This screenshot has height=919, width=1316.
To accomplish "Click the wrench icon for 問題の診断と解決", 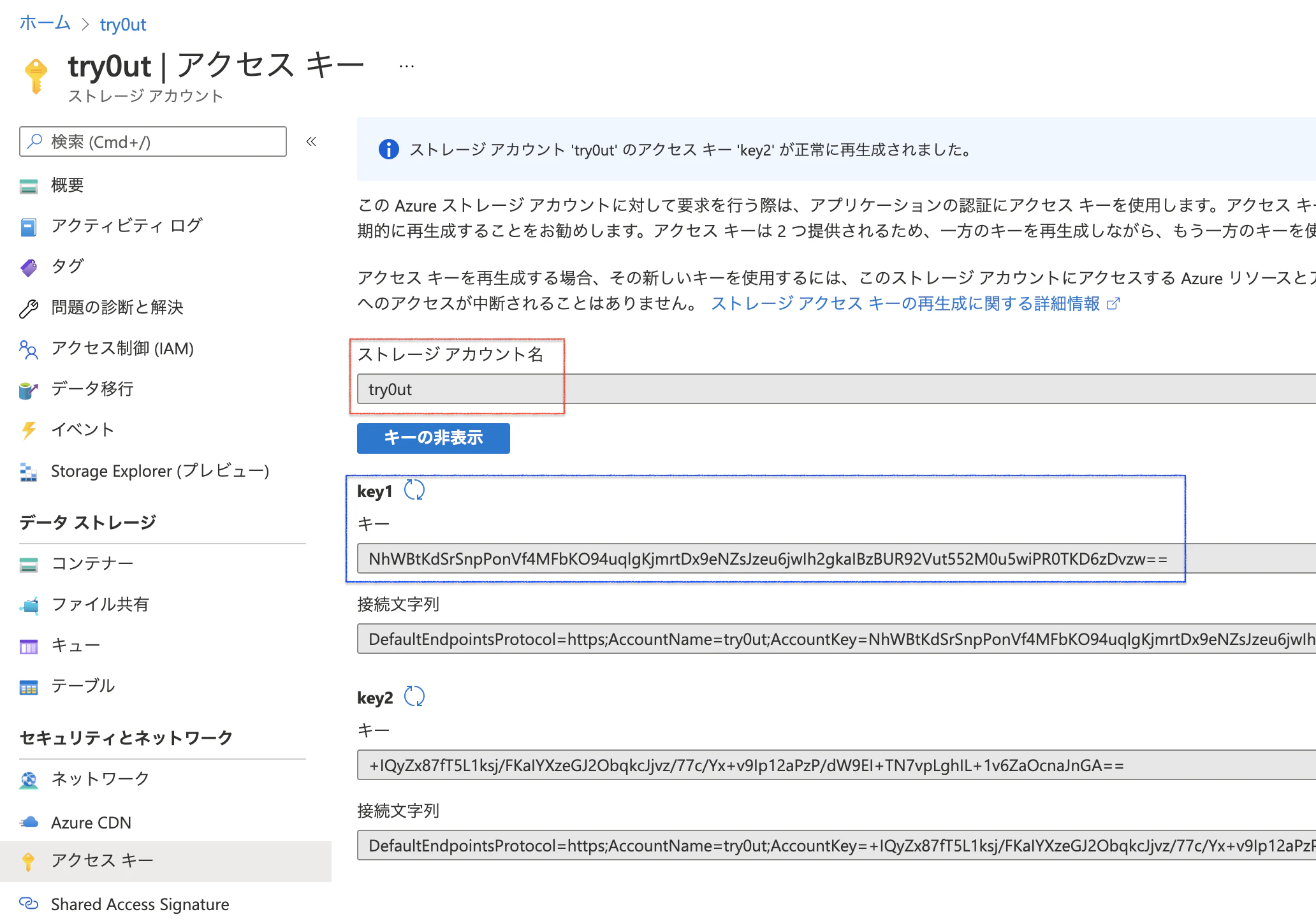I will pos(29,308).
